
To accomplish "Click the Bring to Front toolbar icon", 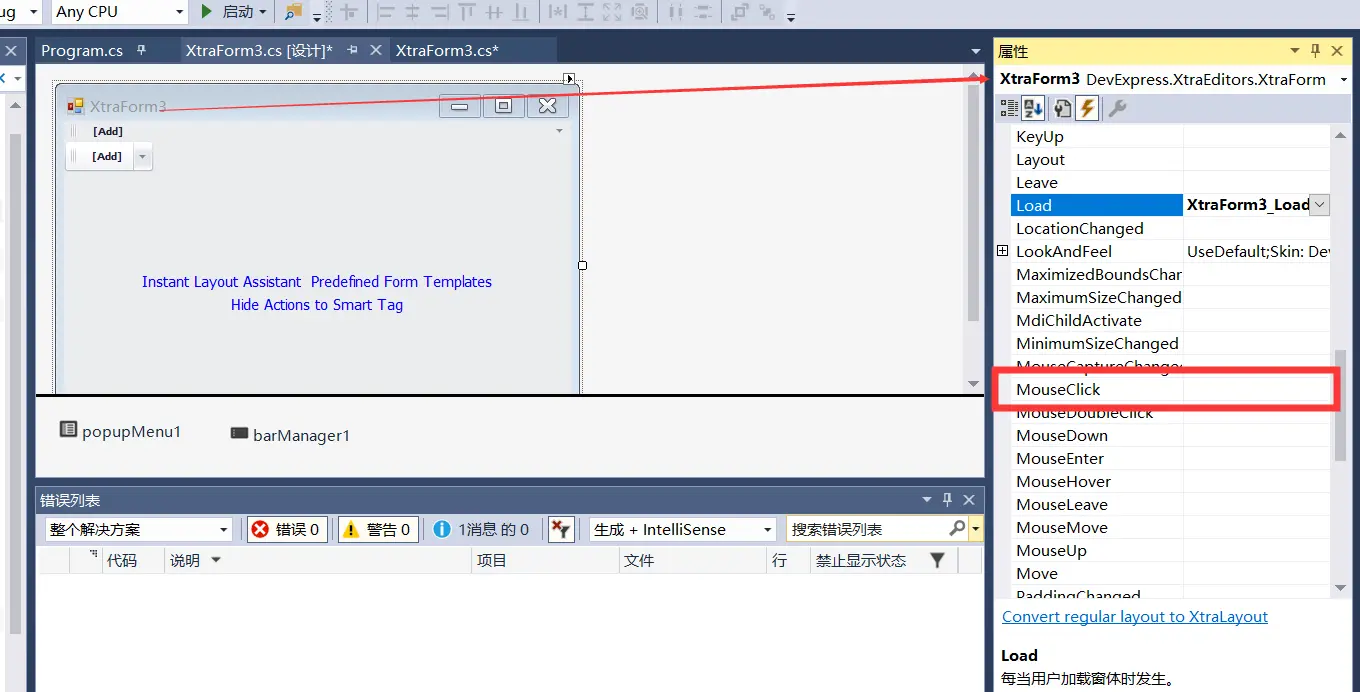I will click(x=740, y=12).
